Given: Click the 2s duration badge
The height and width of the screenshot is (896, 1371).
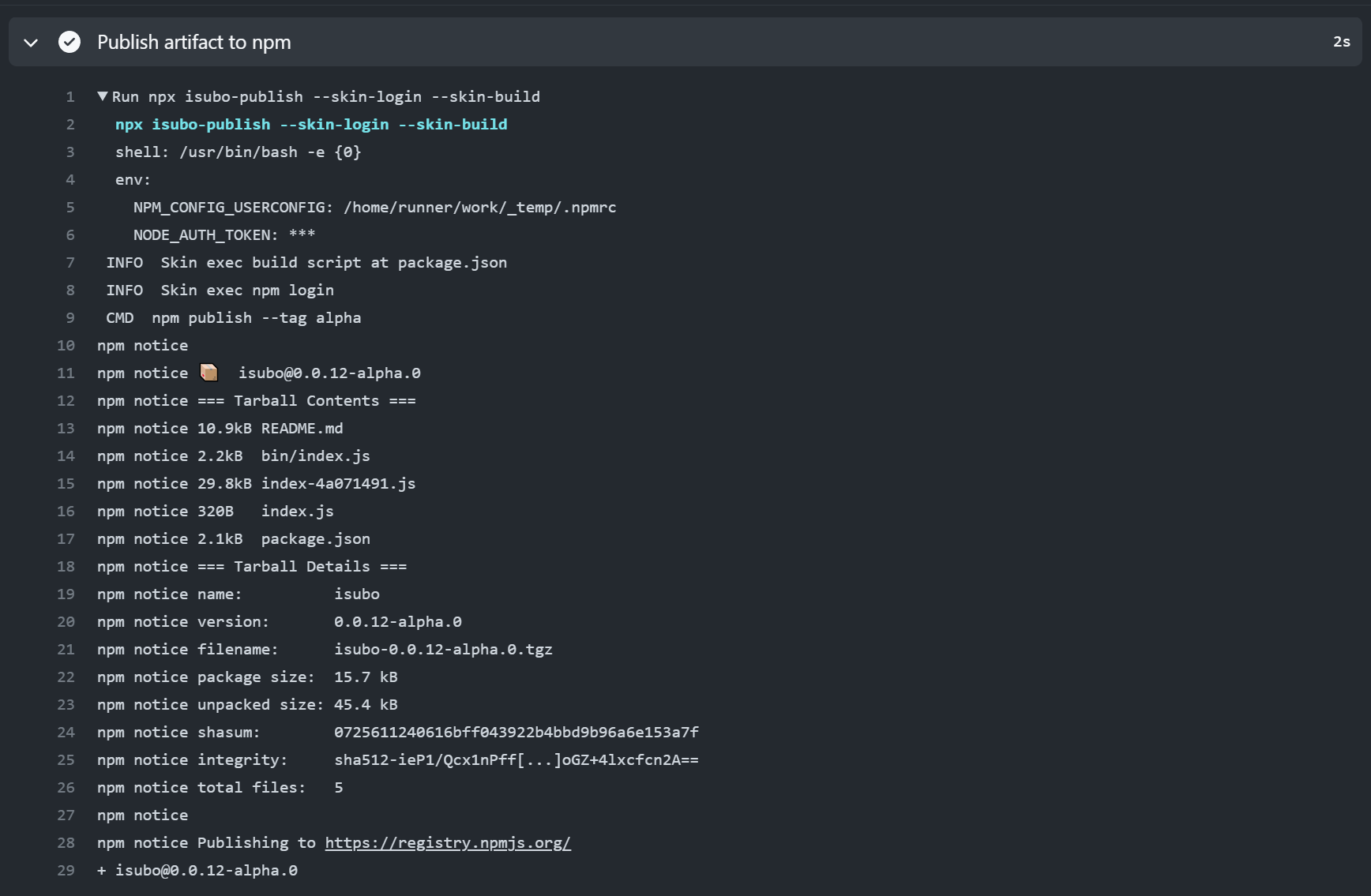Looking at the screenshot, I should tap(1341, 42).
